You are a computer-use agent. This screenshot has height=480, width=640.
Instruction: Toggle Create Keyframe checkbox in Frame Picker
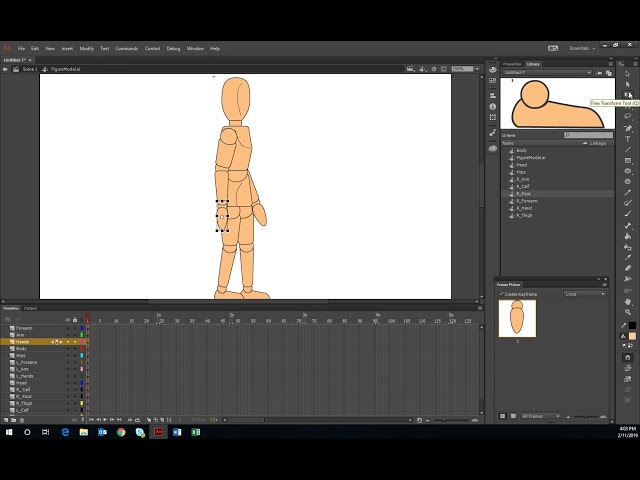[x=502, y=294]
